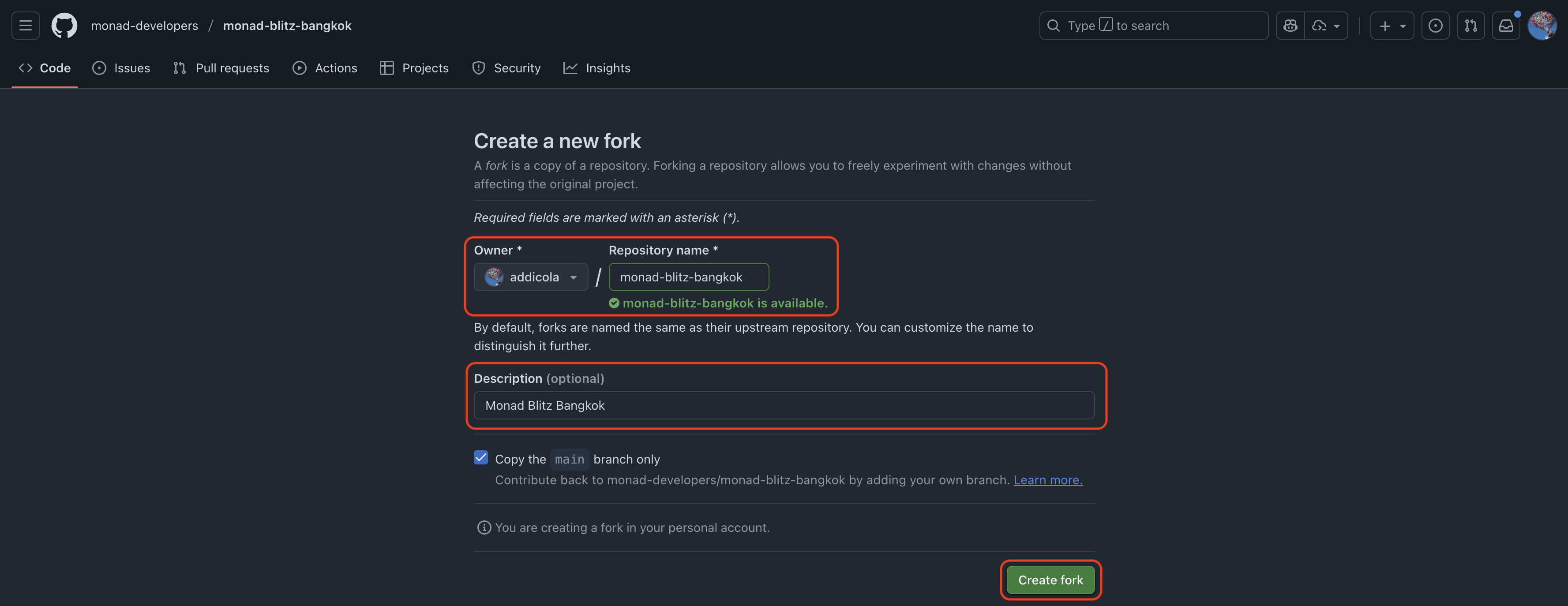
Task: Click the monad-developers owner link
Action: tap(144, 26)
